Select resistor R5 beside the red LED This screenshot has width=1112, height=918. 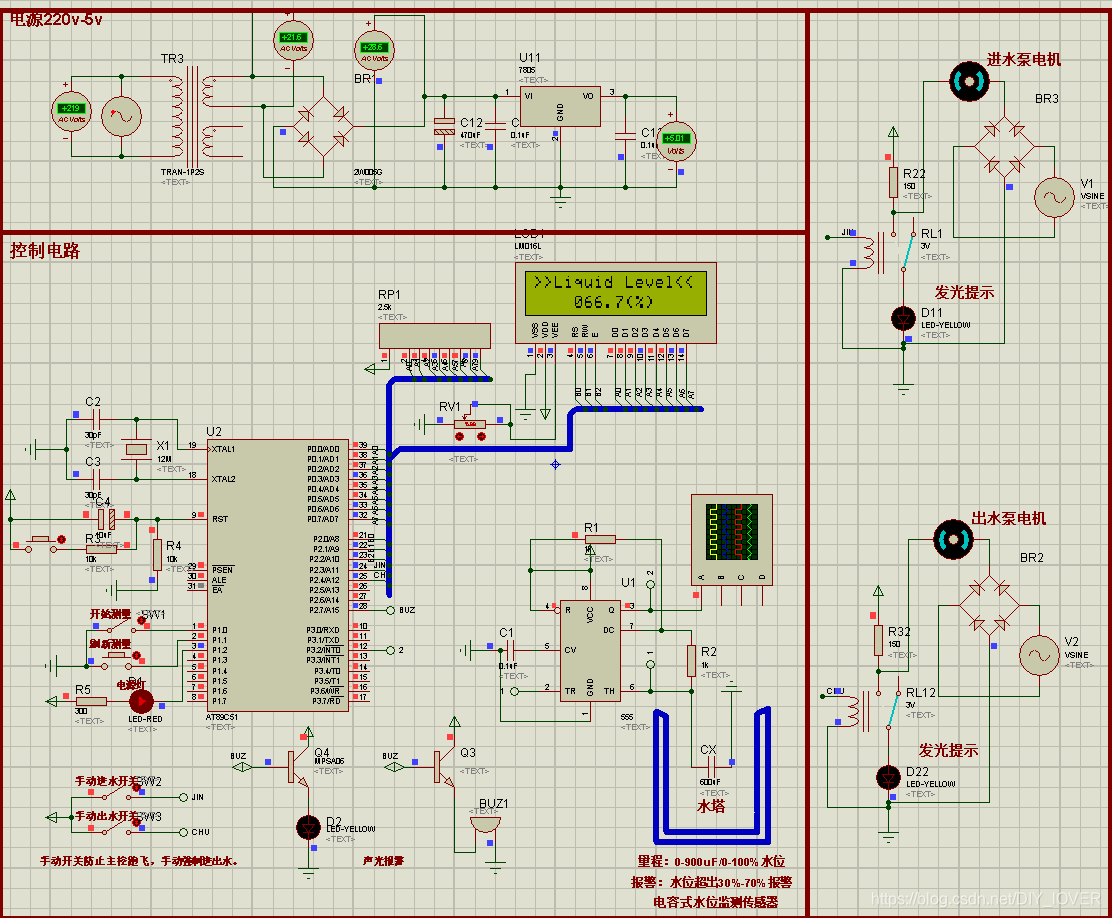(91, 702)
